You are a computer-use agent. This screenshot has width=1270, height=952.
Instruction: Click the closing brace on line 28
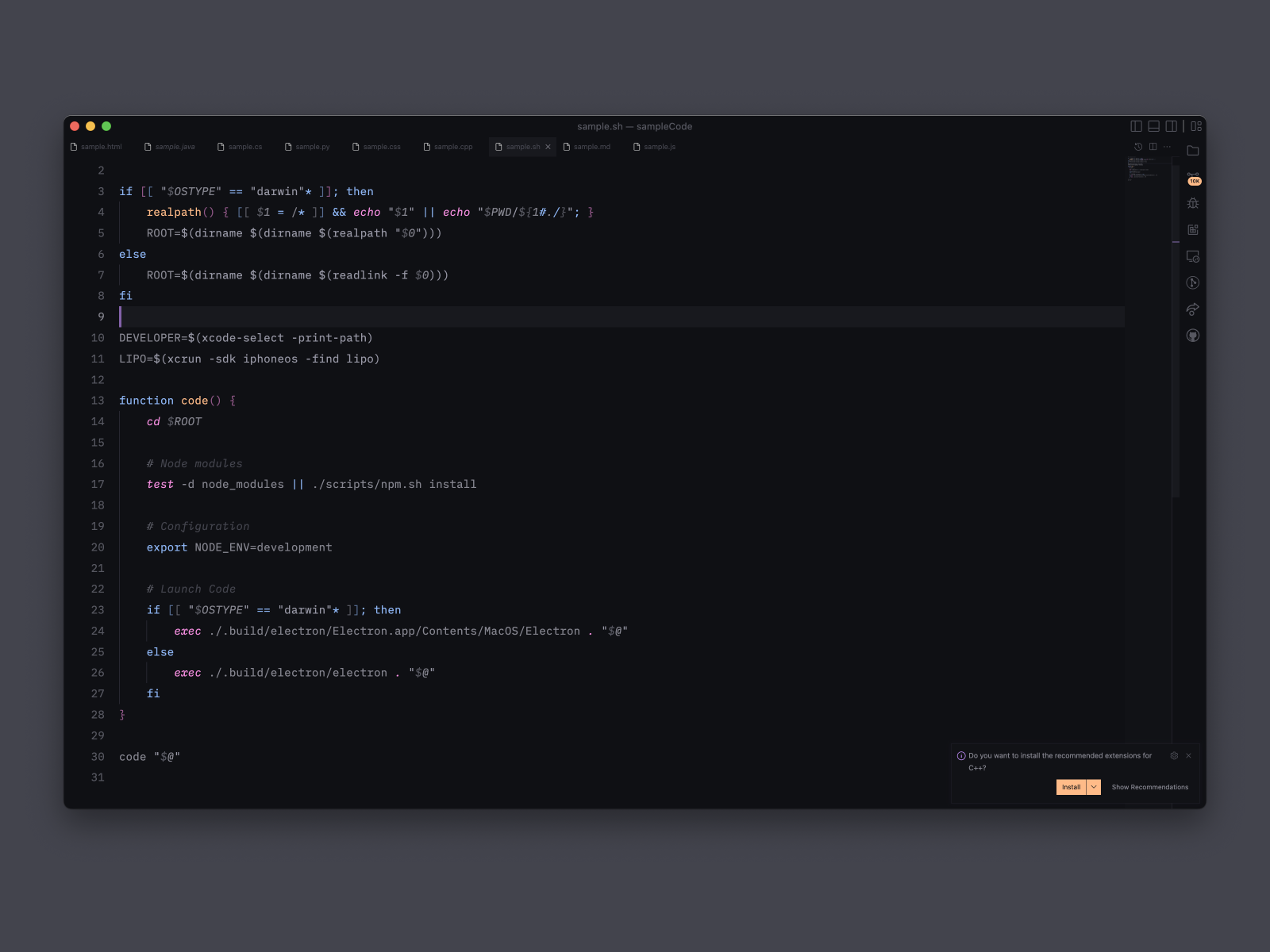pos(122,715)
